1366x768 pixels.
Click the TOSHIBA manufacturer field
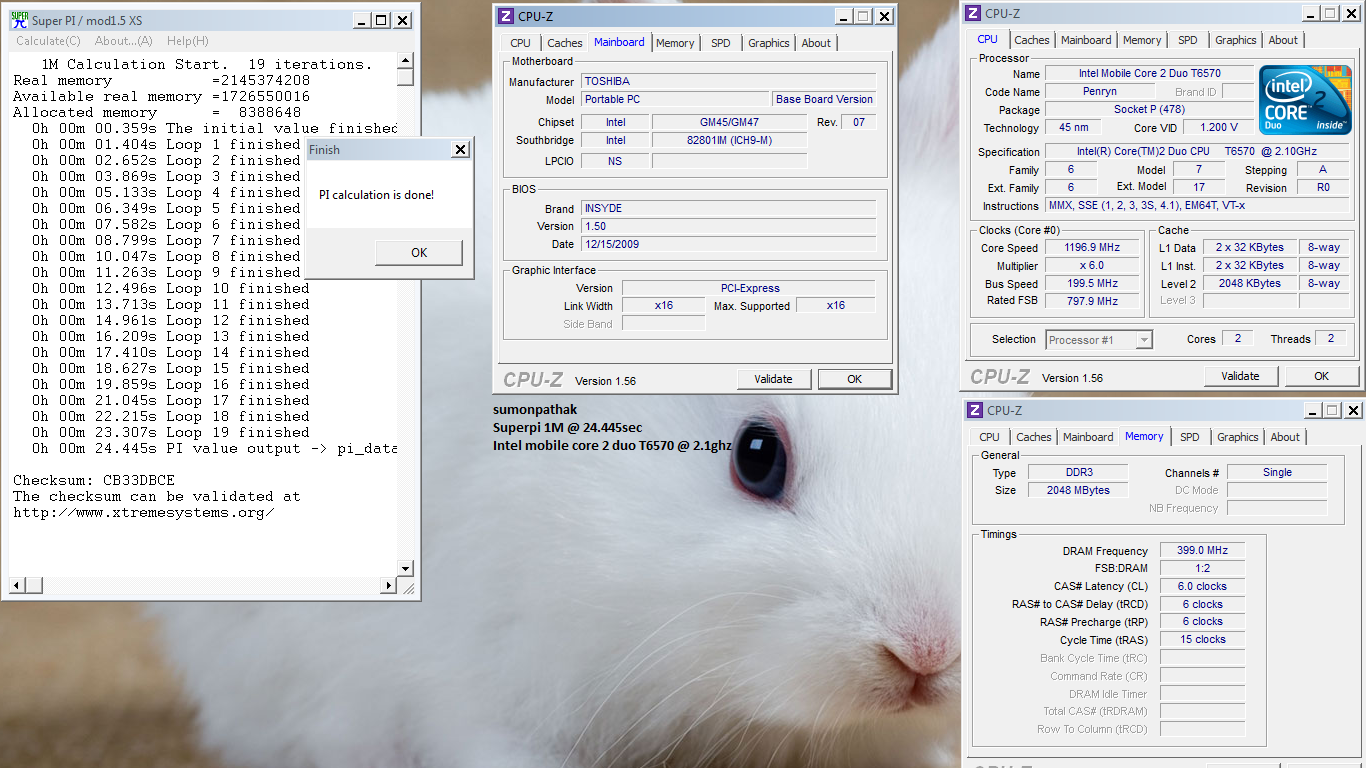pos(728,81)
